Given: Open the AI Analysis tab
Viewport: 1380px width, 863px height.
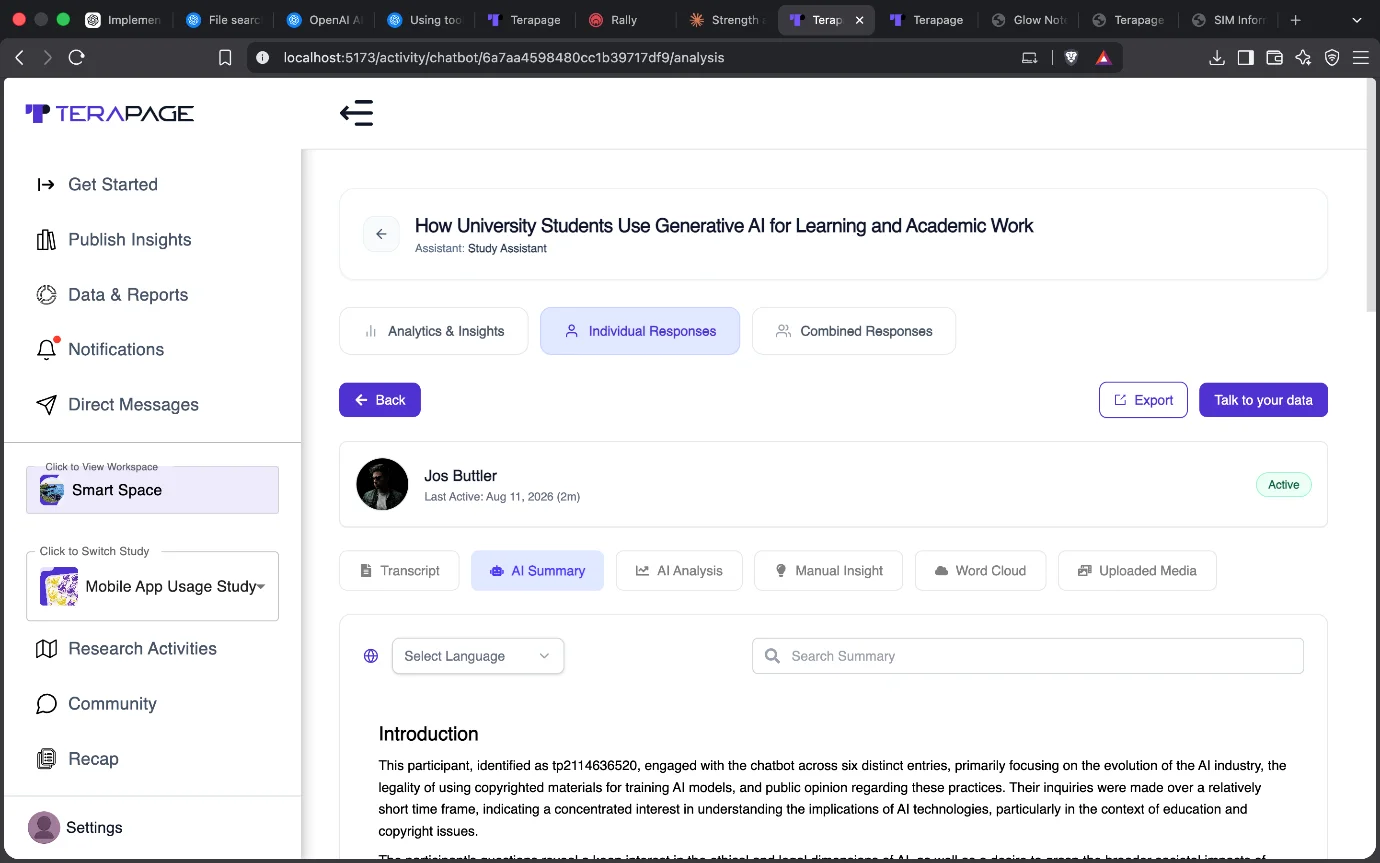Looking at the screenshot, I should tap(679, 571).
